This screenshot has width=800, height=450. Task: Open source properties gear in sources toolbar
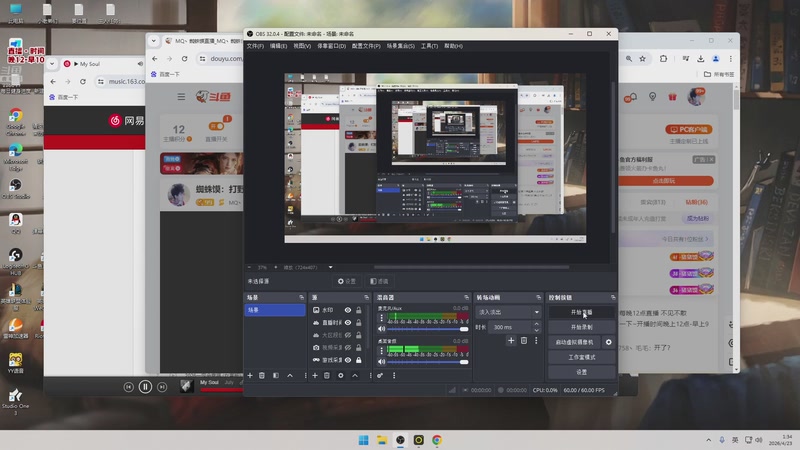pyautogui.click(x=341, y=376)
